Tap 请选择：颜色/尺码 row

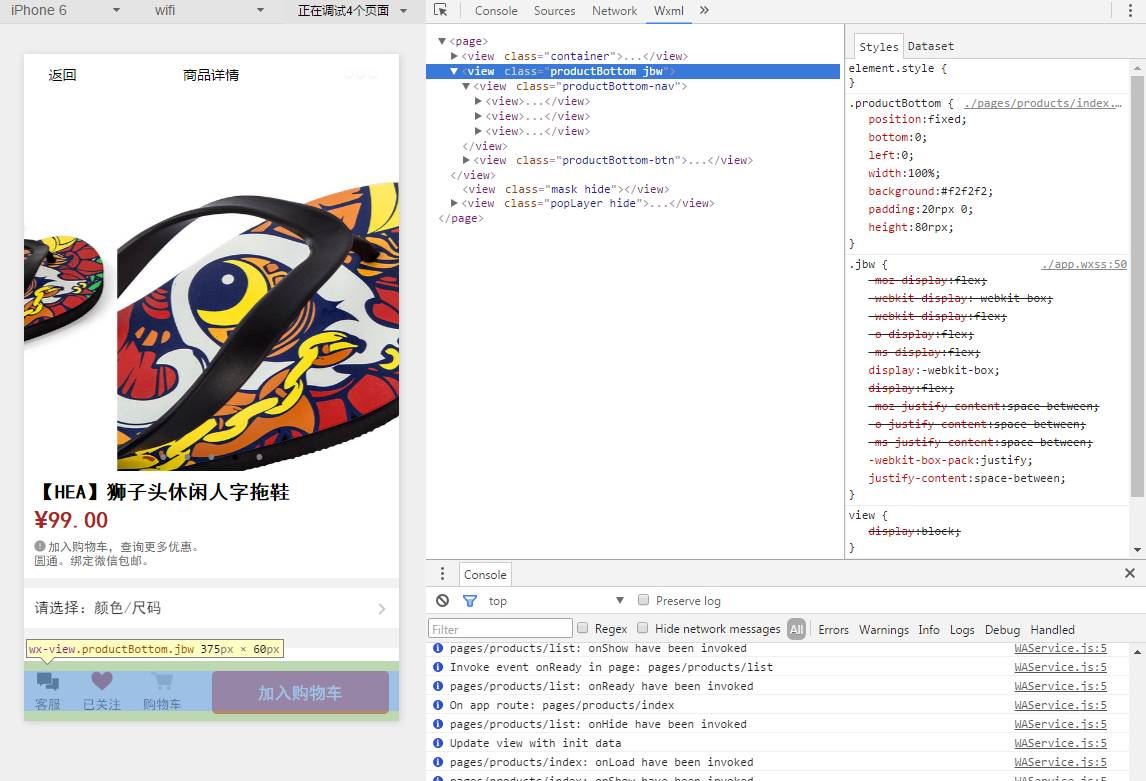(211, 608)
